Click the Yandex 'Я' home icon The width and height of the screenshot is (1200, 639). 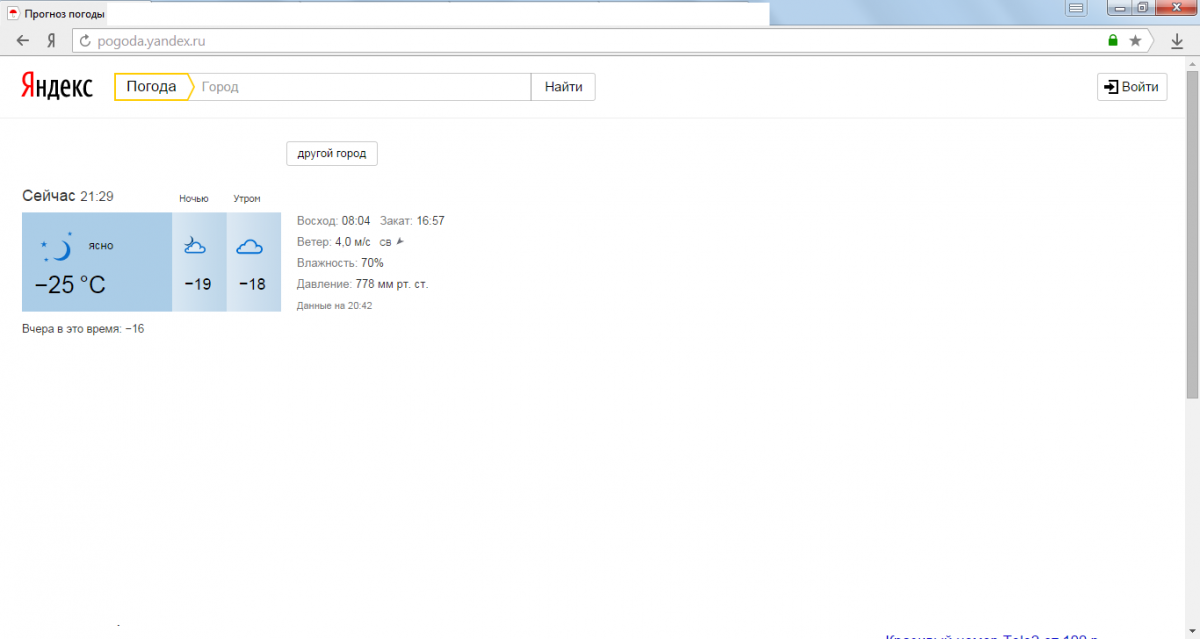[50, 41]
